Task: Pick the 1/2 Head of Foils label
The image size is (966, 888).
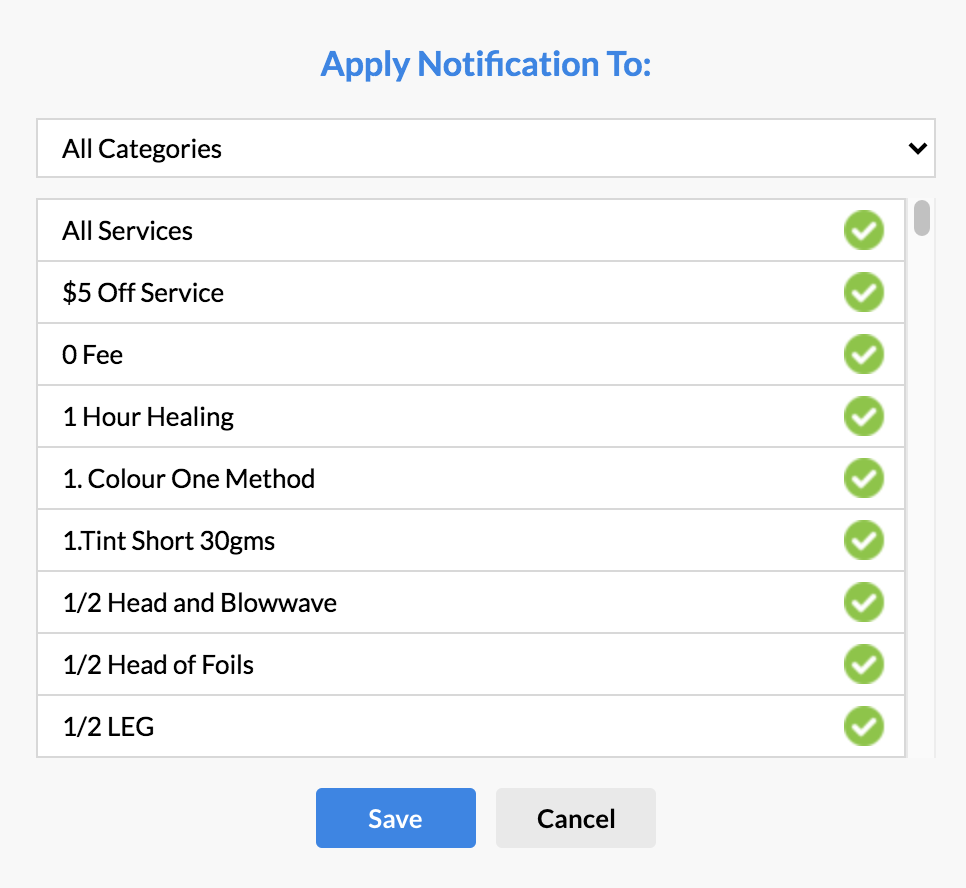Action: pos(158,665)
